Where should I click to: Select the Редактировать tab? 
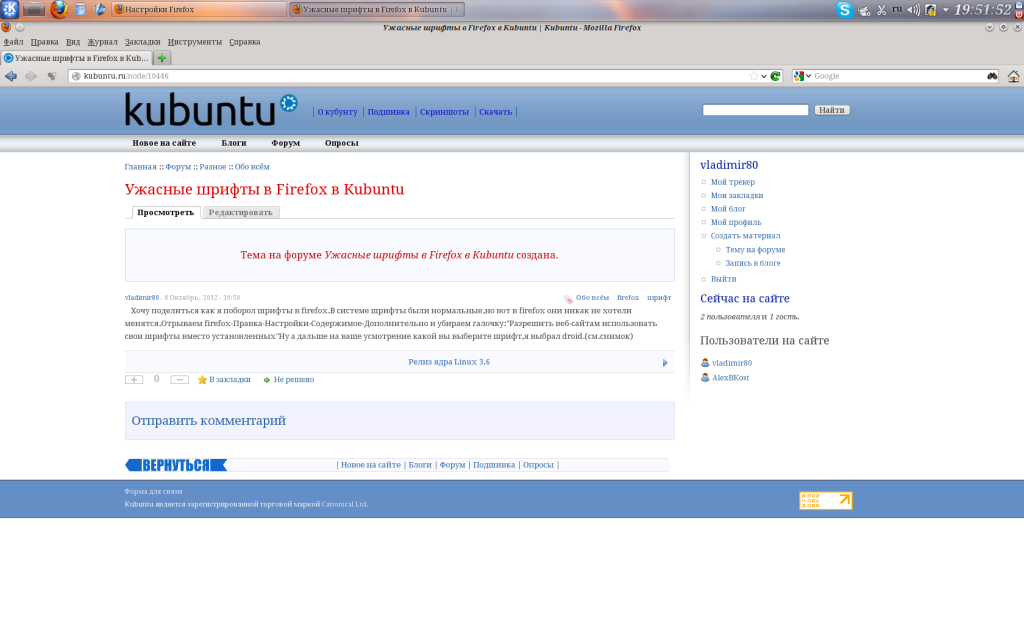click(x=240, y=212)
